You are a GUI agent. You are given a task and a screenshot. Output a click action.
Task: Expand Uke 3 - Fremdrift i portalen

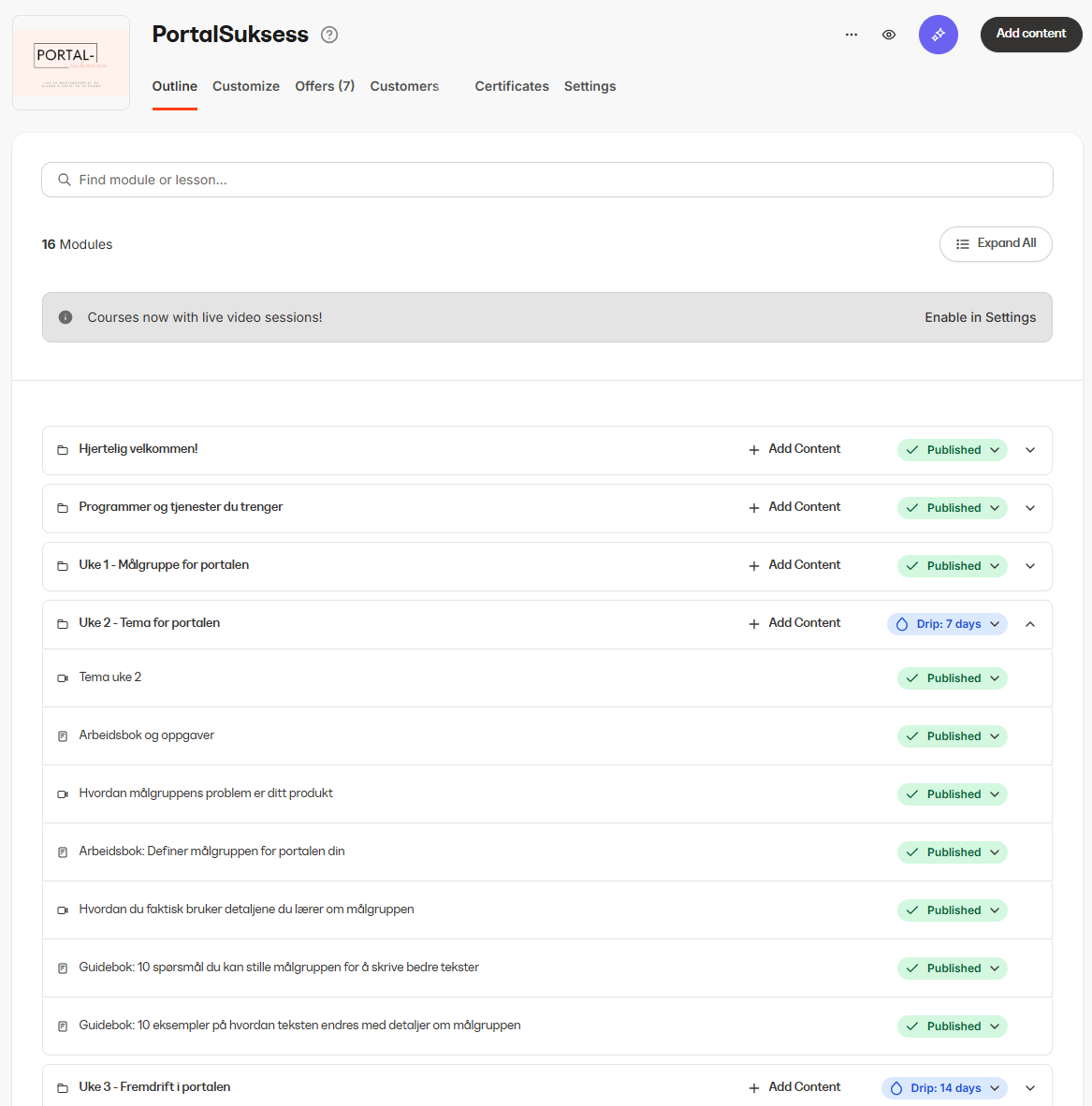click(1030, 1087)
